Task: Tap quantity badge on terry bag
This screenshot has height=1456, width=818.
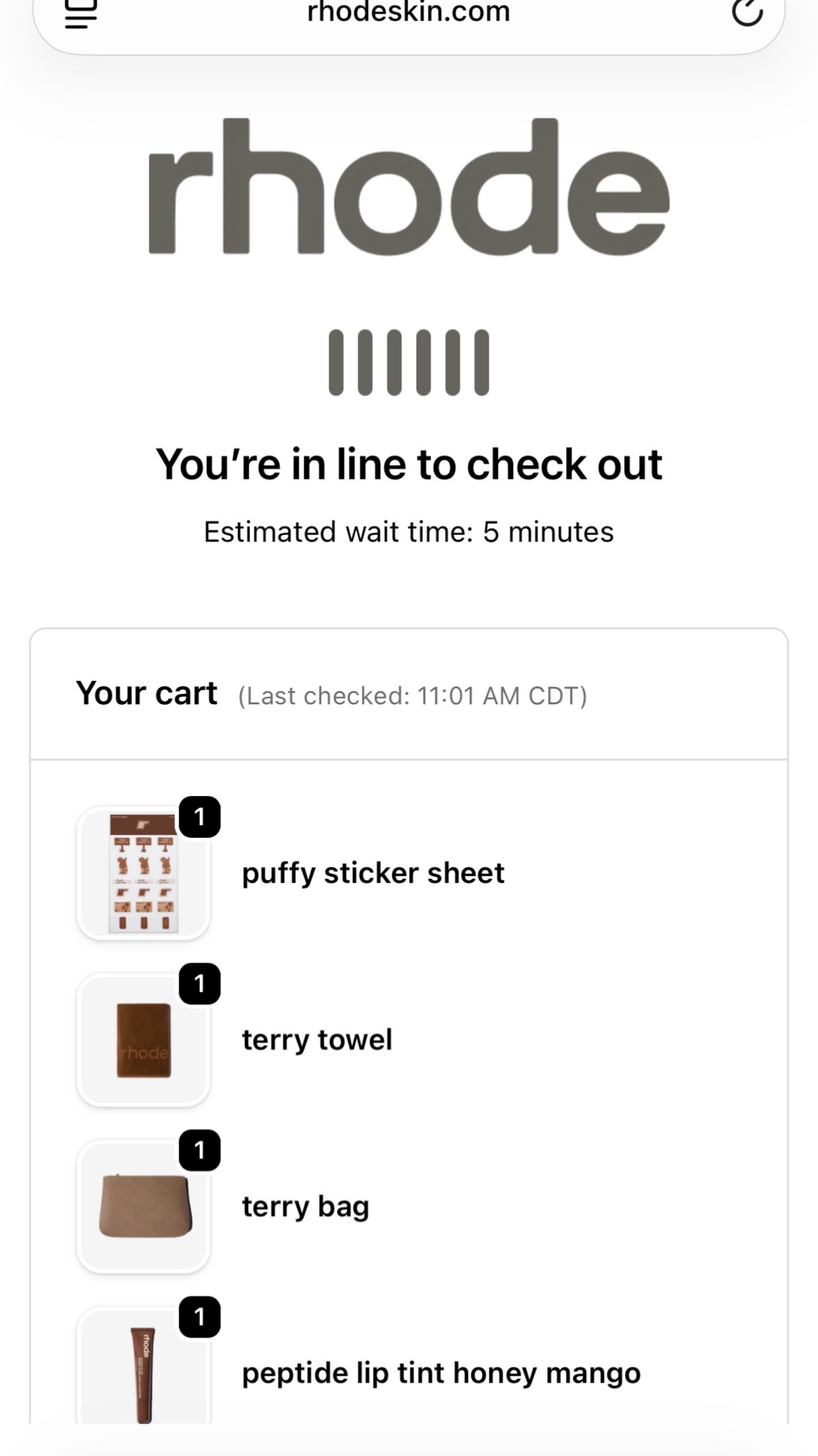Action: point(200,1150)
